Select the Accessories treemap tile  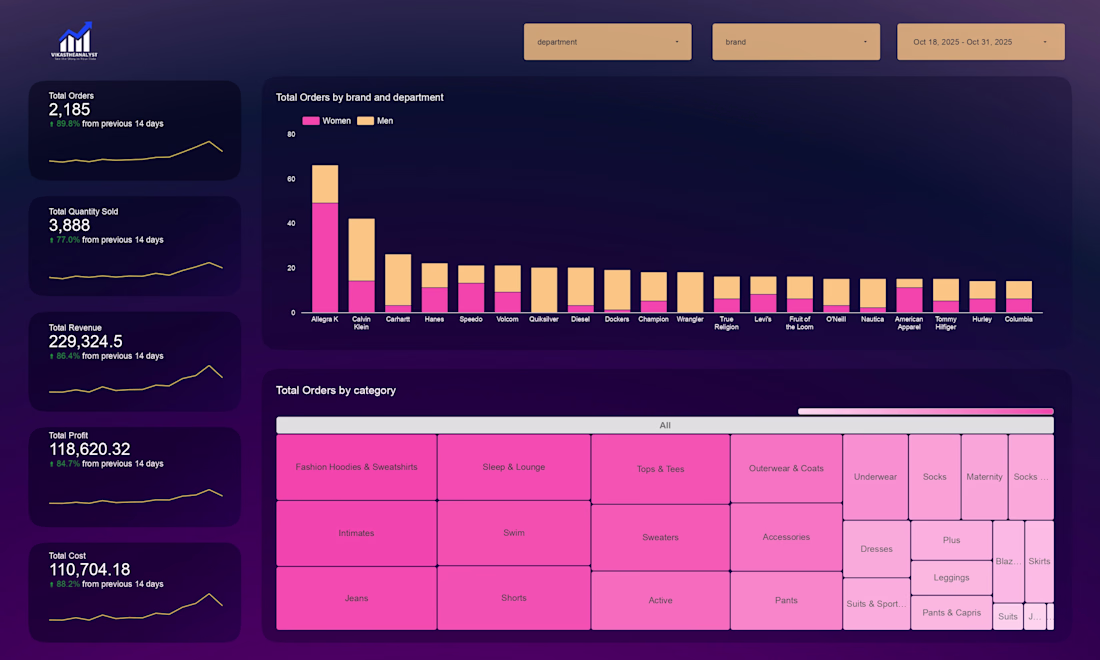click(x=786, y=537)
